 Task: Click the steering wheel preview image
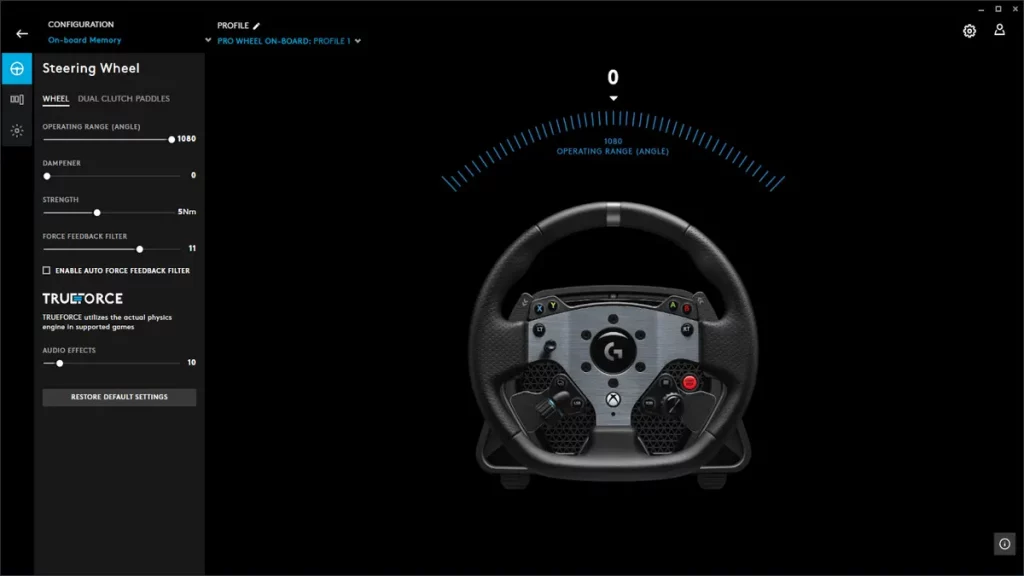(x=614, y=345)
